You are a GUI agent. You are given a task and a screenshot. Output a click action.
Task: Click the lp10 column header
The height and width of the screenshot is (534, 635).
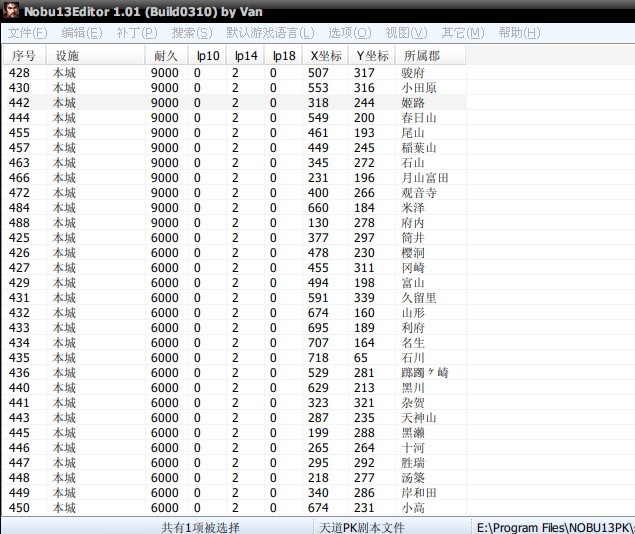pos(207,55)
